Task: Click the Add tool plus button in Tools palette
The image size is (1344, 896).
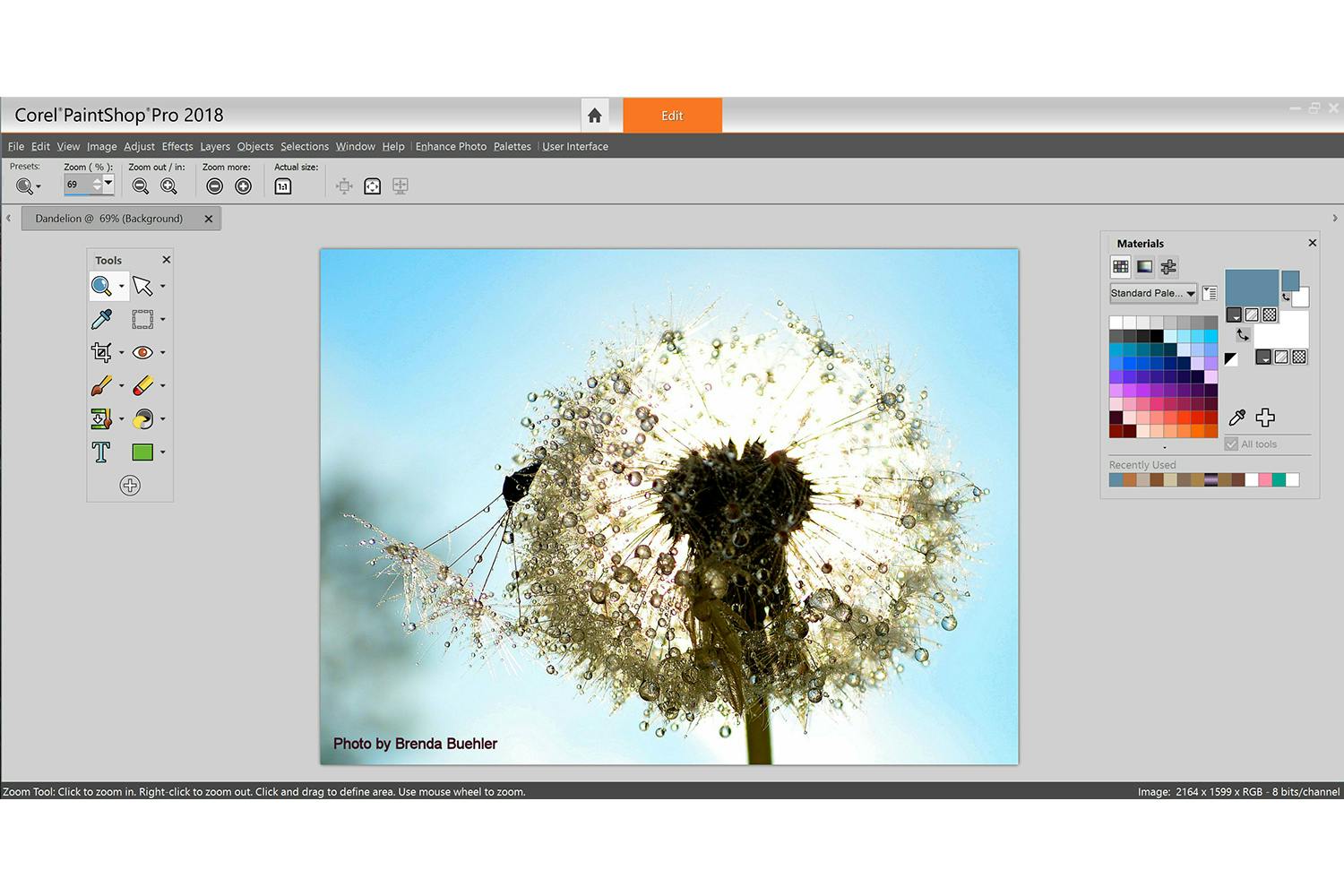Action: pos(130,485)
